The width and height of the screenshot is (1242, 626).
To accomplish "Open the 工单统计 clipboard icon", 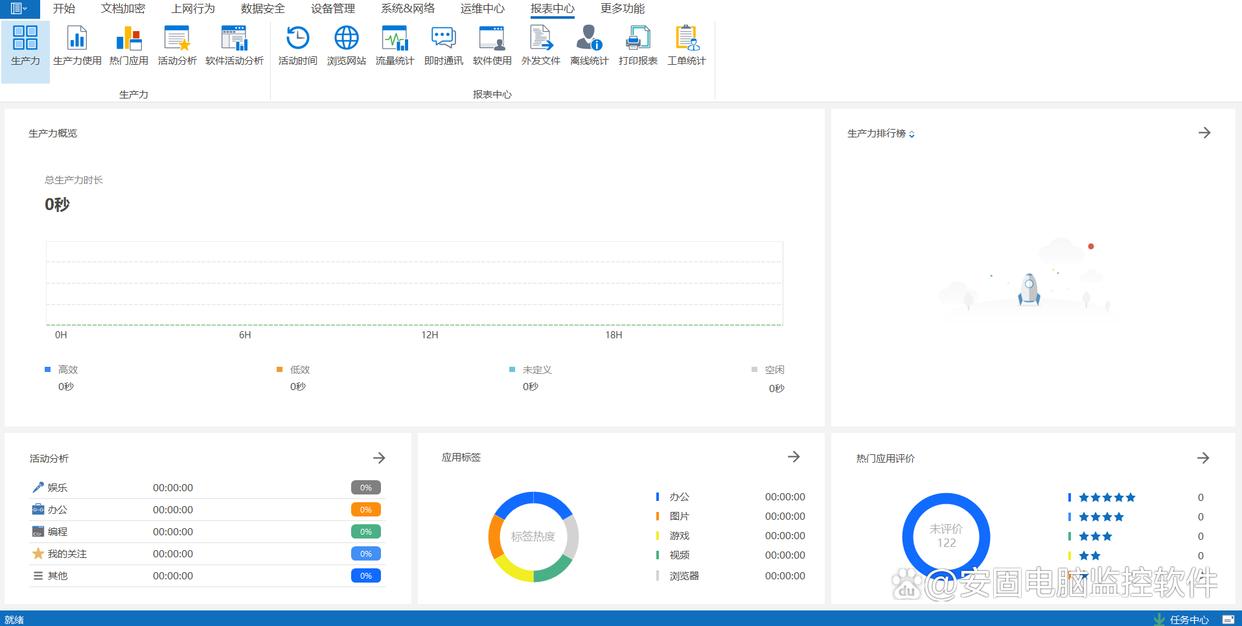I will (x=686, y=46).
